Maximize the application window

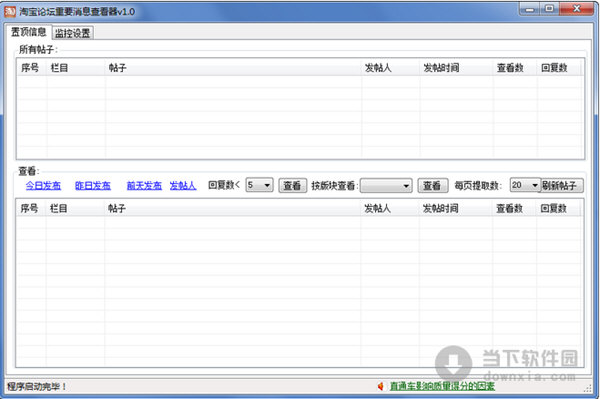click(x=550, y=9)
